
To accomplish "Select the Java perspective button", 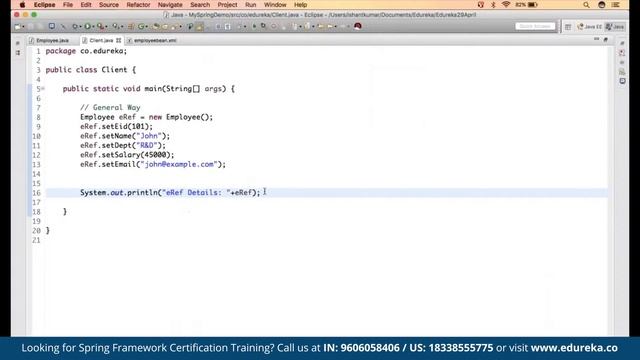I will 615,27.
